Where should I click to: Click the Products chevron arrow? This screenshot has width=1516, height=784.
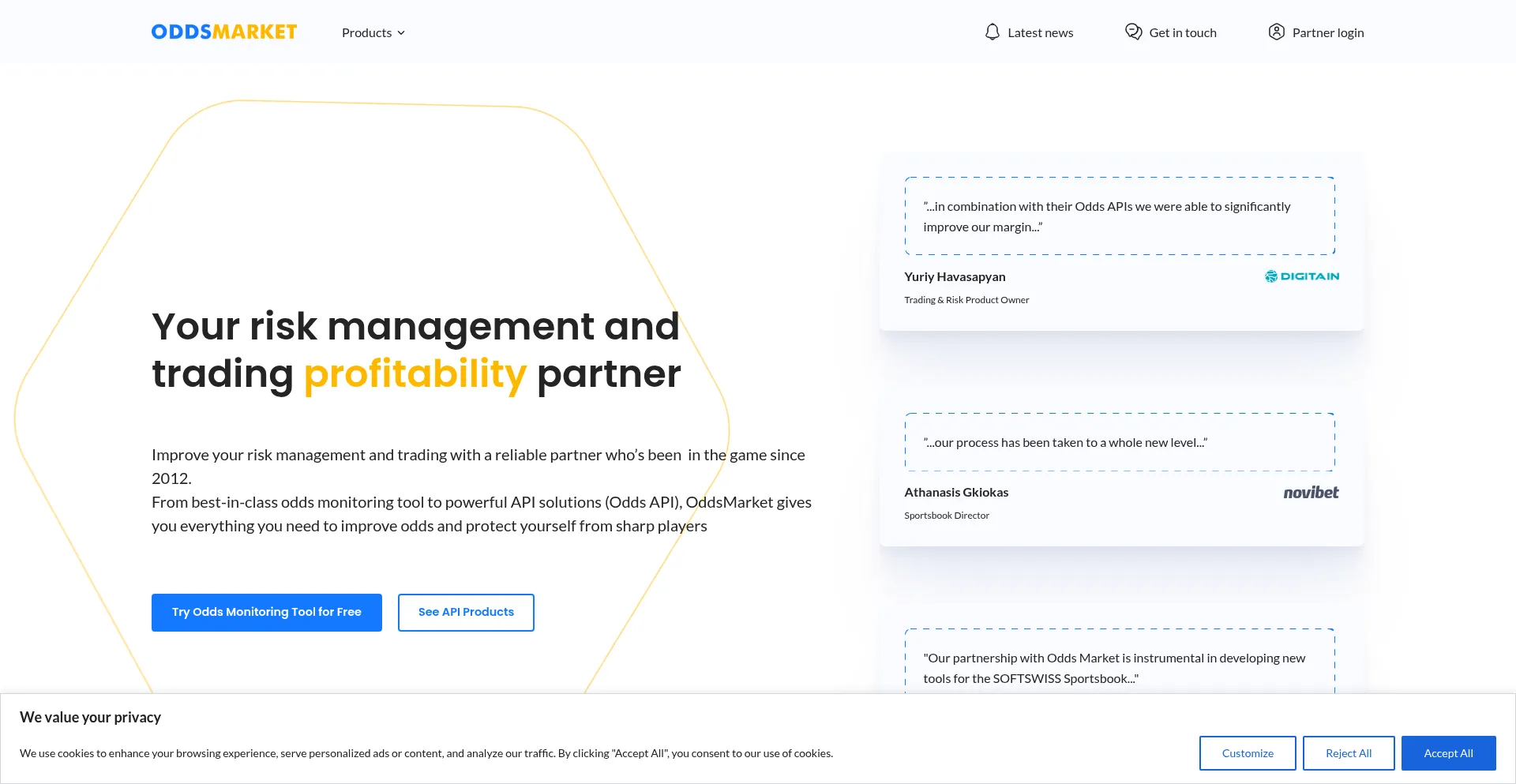click(x=401, y=33)
